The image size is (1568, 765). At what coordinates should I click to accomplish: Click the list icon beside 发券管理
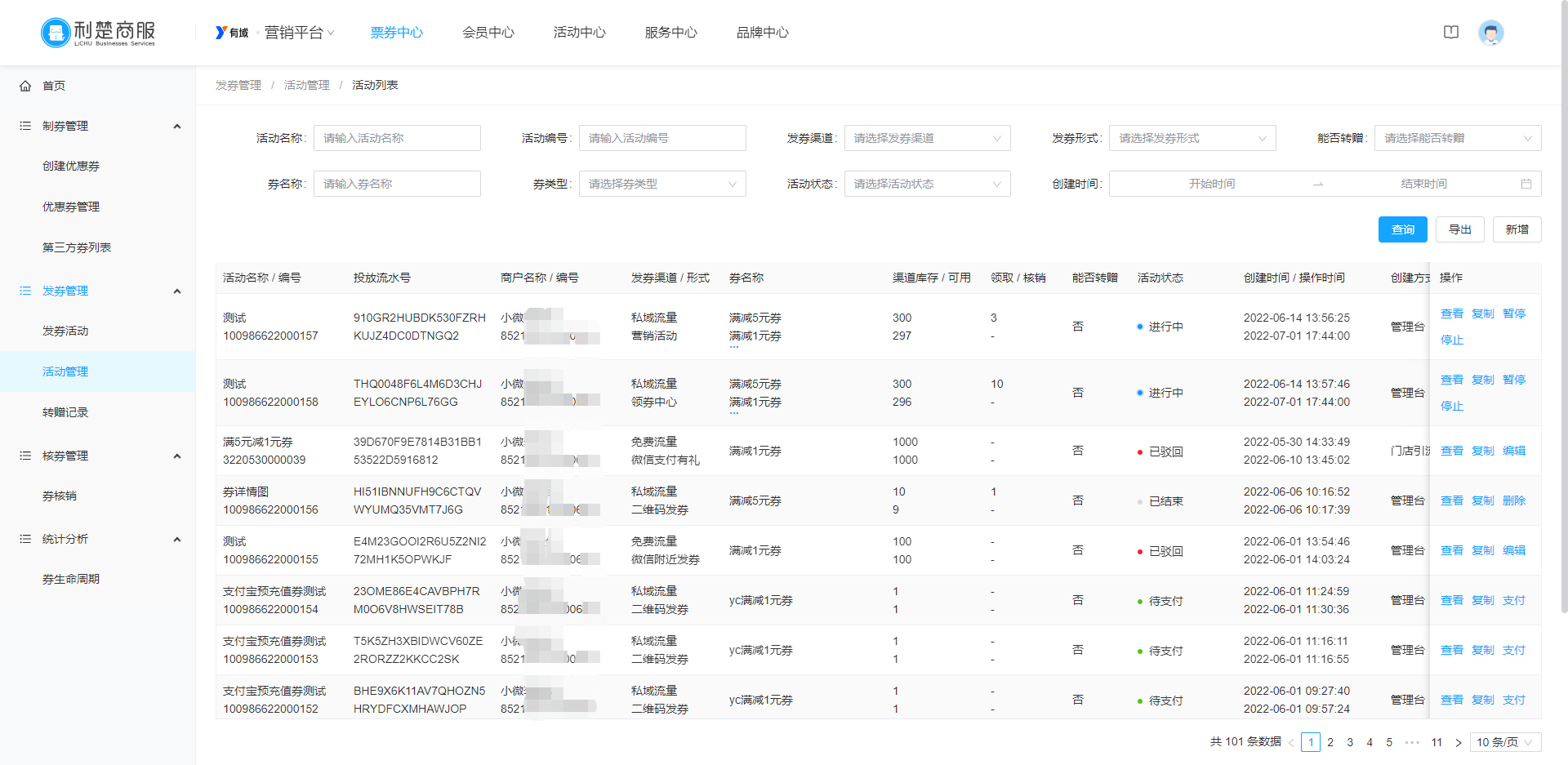tap(25, 291)
